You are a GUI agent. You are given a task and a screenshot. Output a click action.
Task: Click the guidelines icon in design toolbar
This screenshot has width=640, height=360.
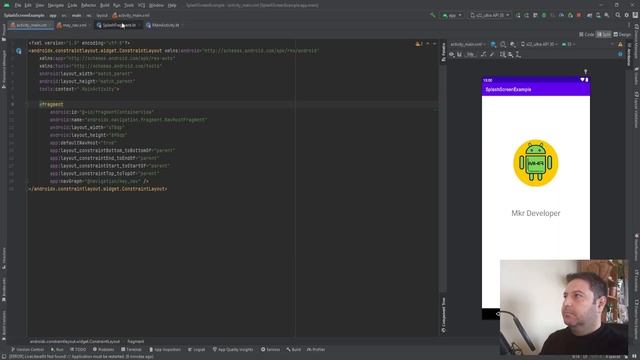tap(518, 54)
